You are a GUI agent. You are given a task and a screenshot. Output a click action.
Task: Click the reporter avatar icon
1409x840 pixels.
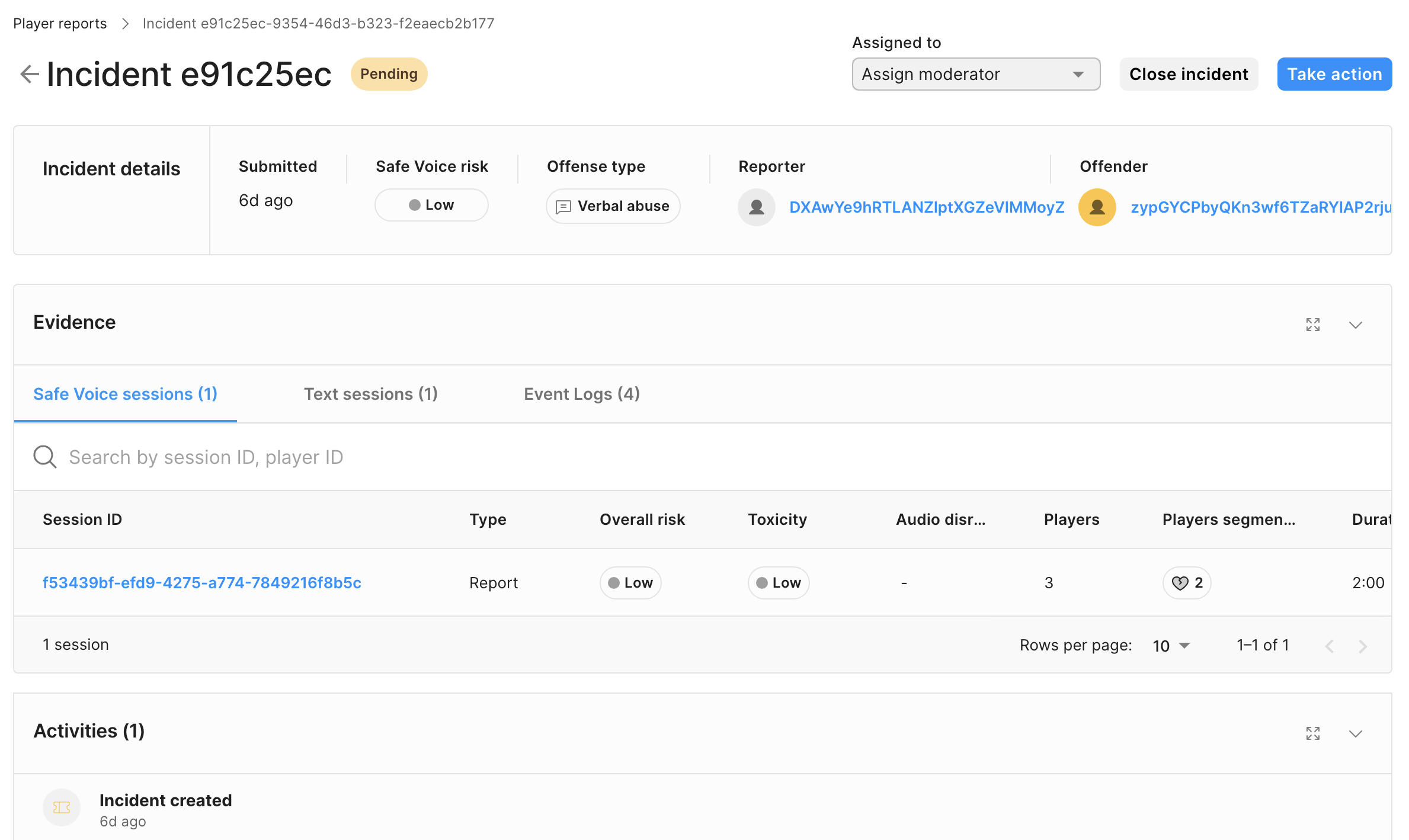(756, 207)
